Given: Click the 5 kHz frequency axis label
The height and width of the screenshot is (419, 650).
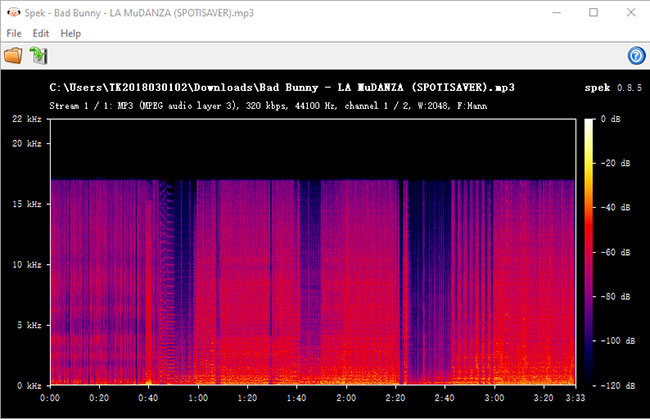Looking at the screenshot, I should 29,325.
